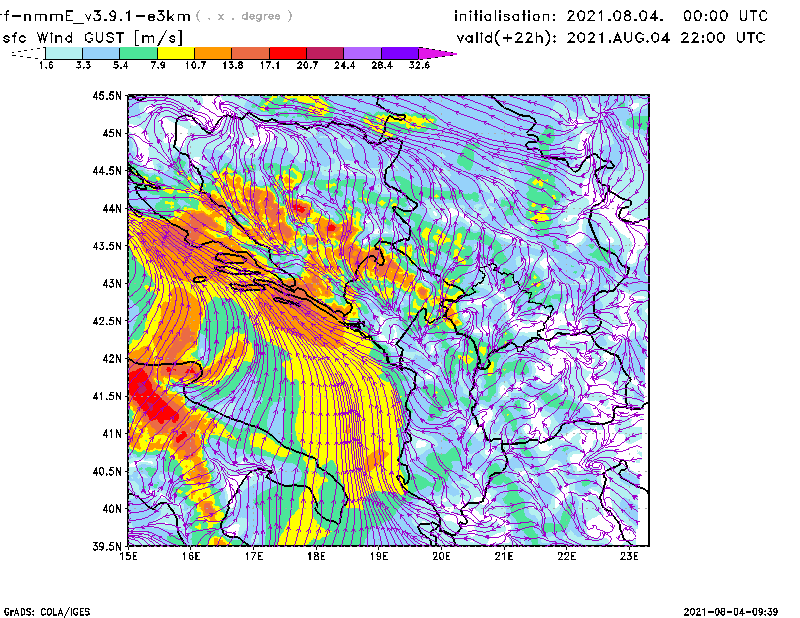Click latitude label 45.5N
The height and width of the screenshot is (618, 800).
coord(107,95)
